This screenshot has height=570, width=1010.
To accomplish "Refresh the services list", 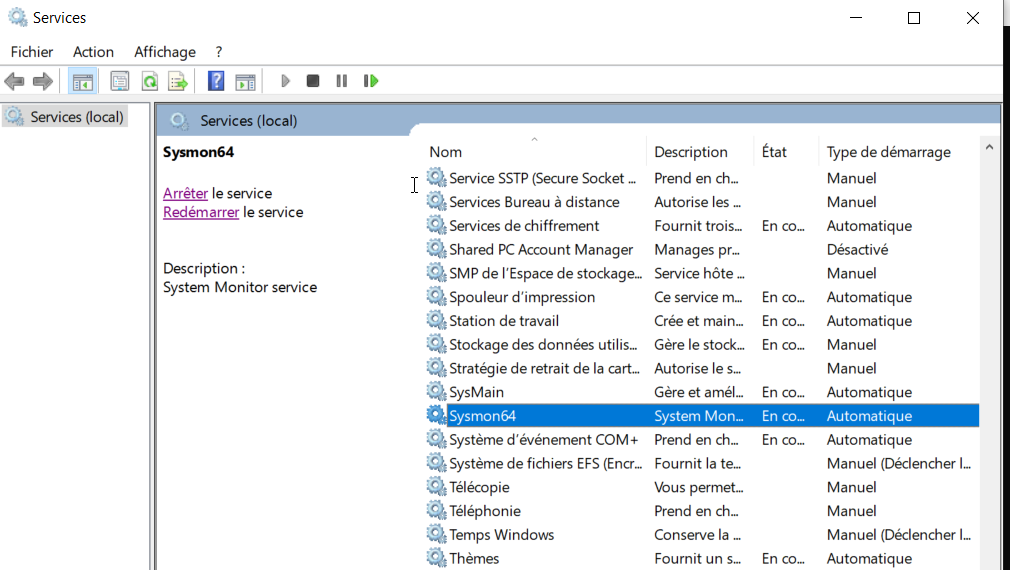I will click(x=149, y=81).
